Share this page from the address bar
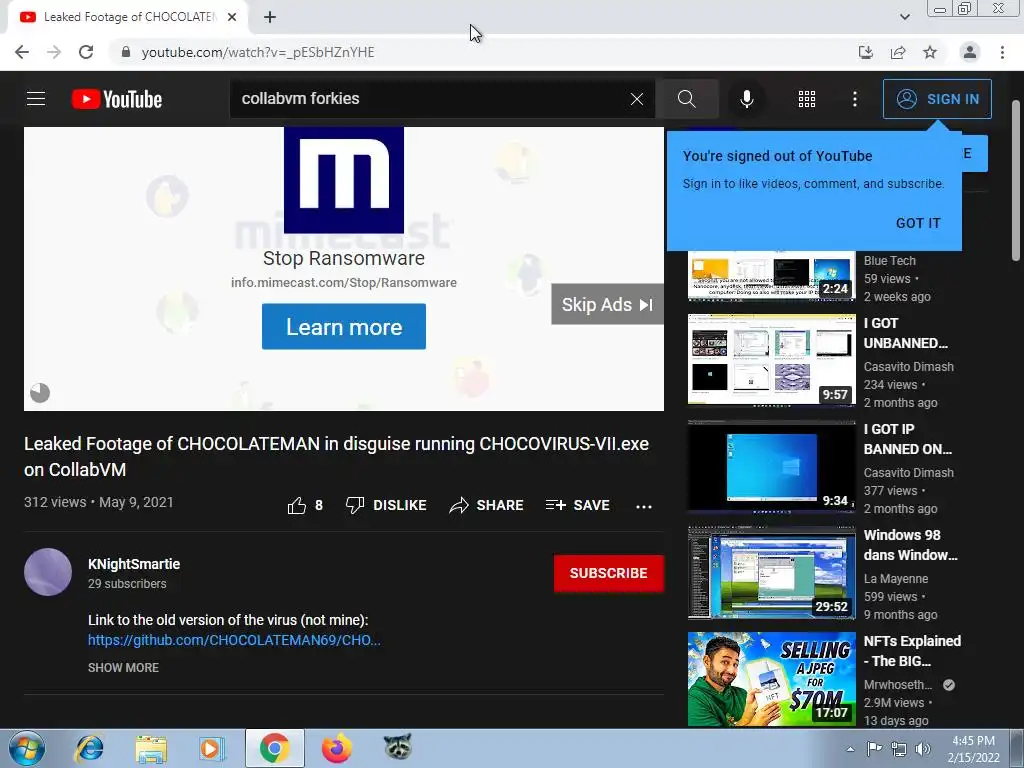 pos(898,52)
